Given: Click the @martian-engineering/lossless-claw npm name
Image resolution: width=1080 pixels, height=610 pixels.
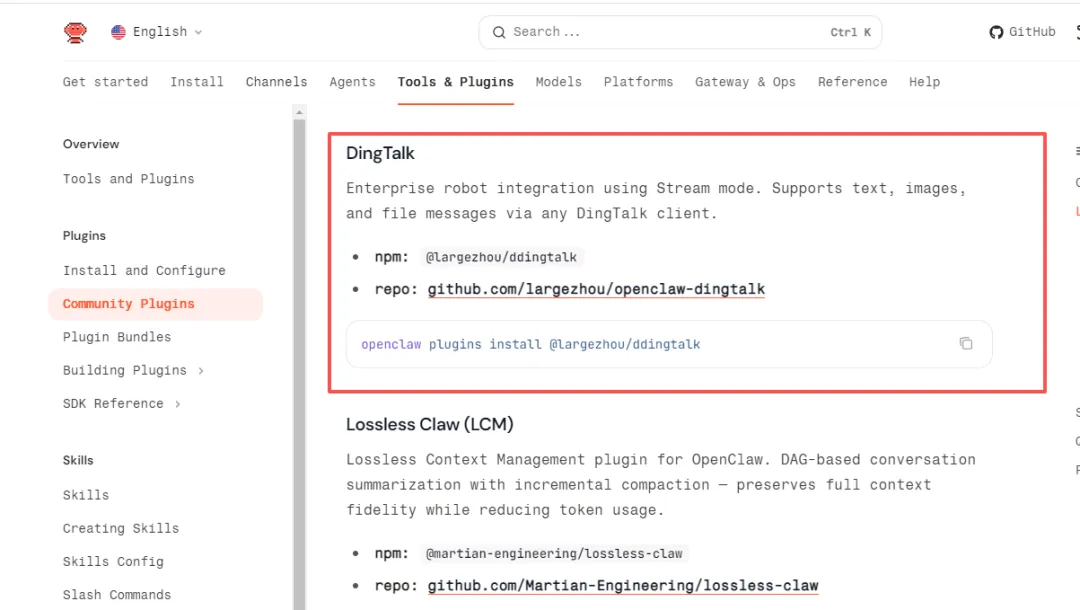Looking at the screenshot, I should point(554,554).
